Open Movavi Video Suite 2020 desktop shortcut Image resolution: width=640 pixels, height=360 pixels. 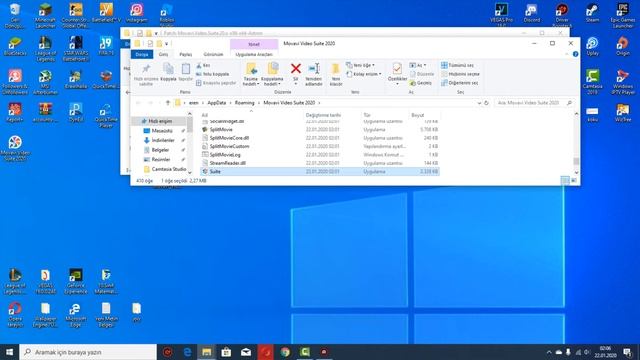coord(15,148)
